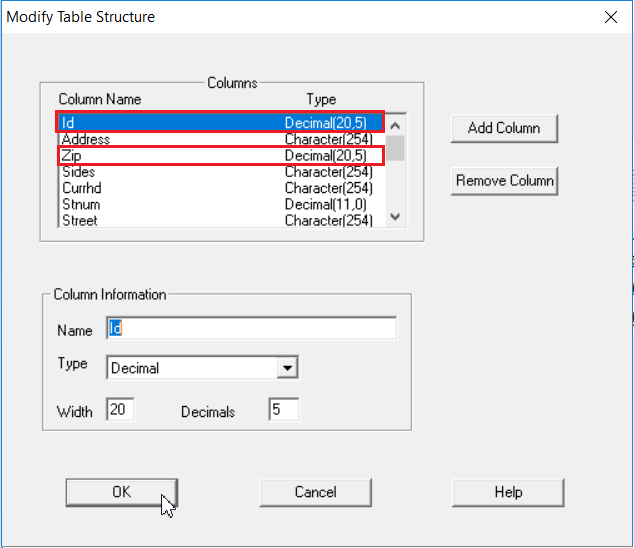Click the Add Column button
The image size is (634, 548).
(504, 129)
